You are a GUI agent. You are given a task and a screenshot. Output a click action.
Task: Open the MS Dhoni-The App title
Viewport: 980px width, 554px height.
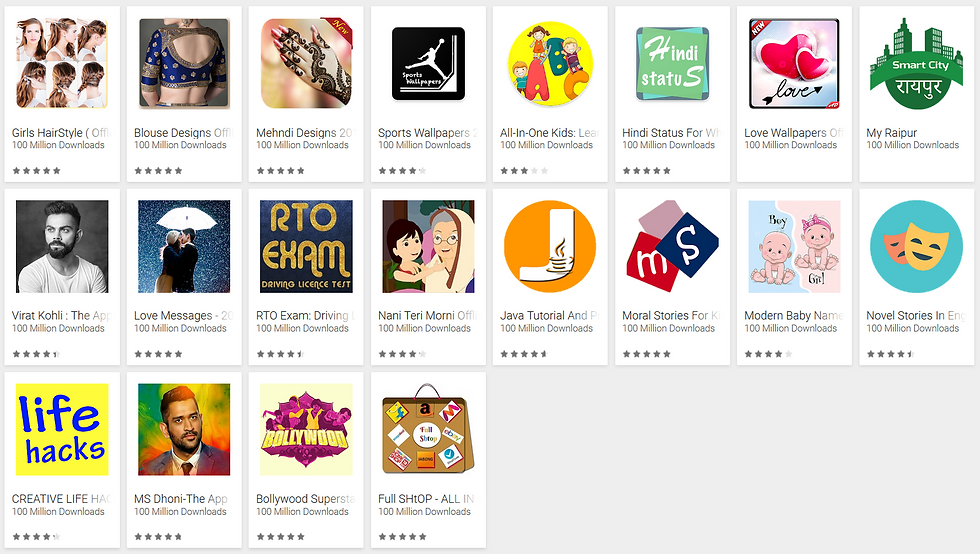pyautogui.click(x=181, y=499)
